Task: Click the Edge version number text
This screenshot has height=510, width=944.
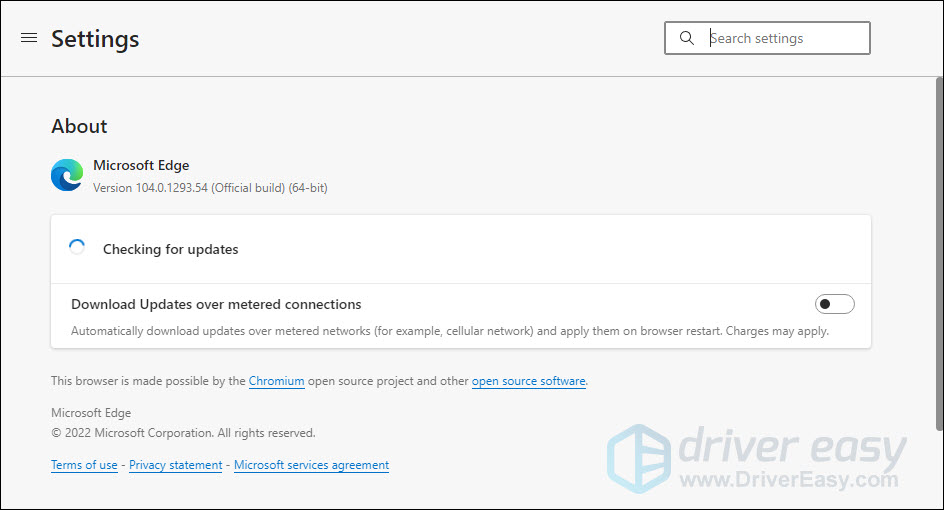Action: point(210,188)
